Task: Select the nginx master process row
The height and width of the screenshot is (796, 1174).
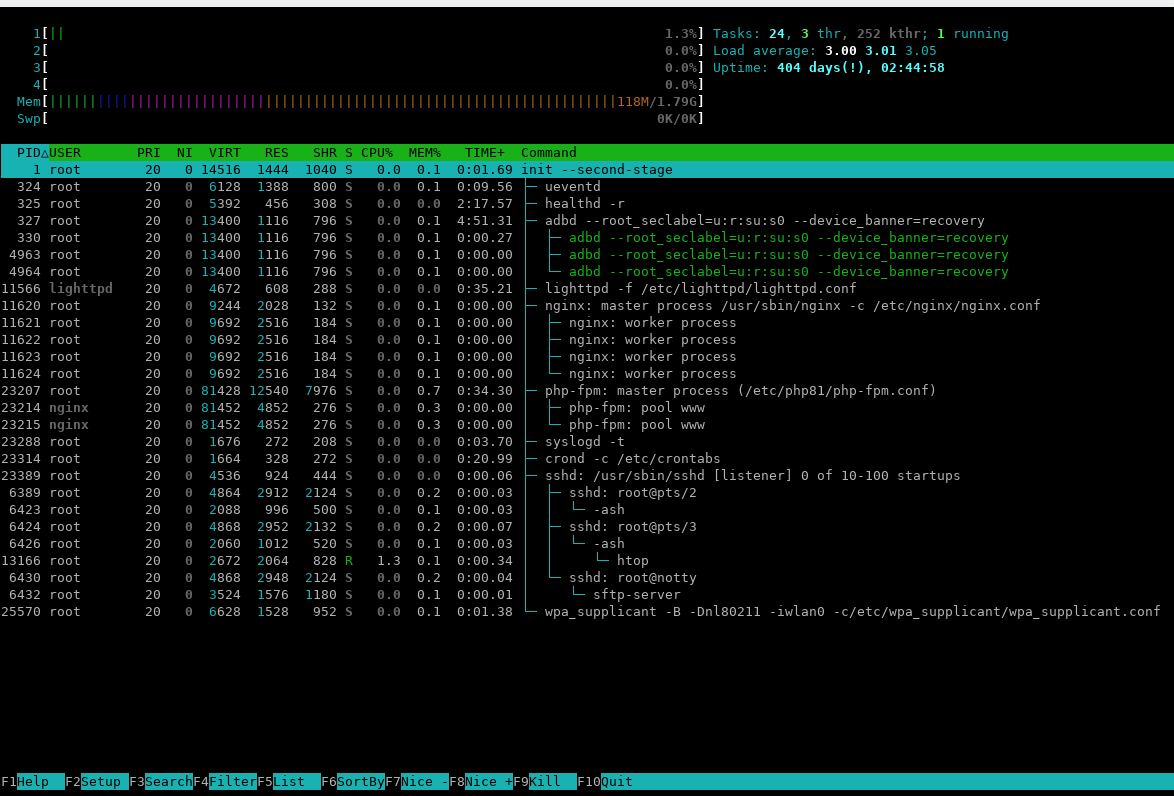Action: click(x=587, y=306)
